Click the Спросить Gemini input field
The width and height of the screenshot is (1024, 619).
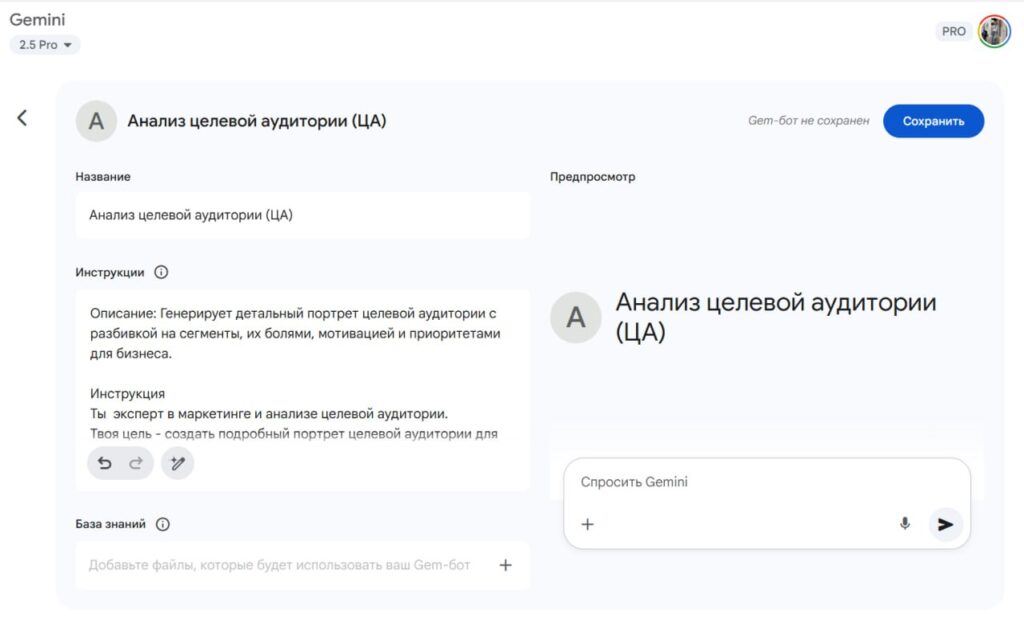(700, 481)
